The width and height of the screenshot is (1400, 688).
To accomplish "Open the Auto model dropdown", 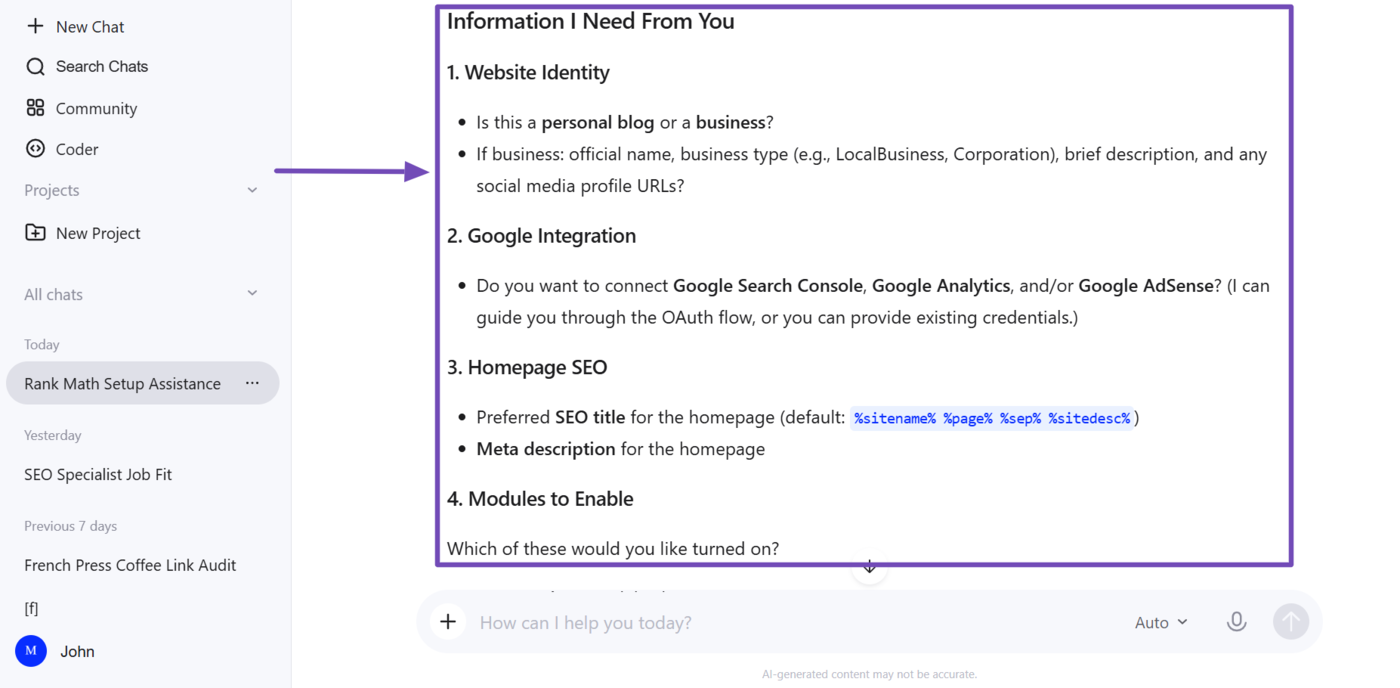I will pos(1161,622).
